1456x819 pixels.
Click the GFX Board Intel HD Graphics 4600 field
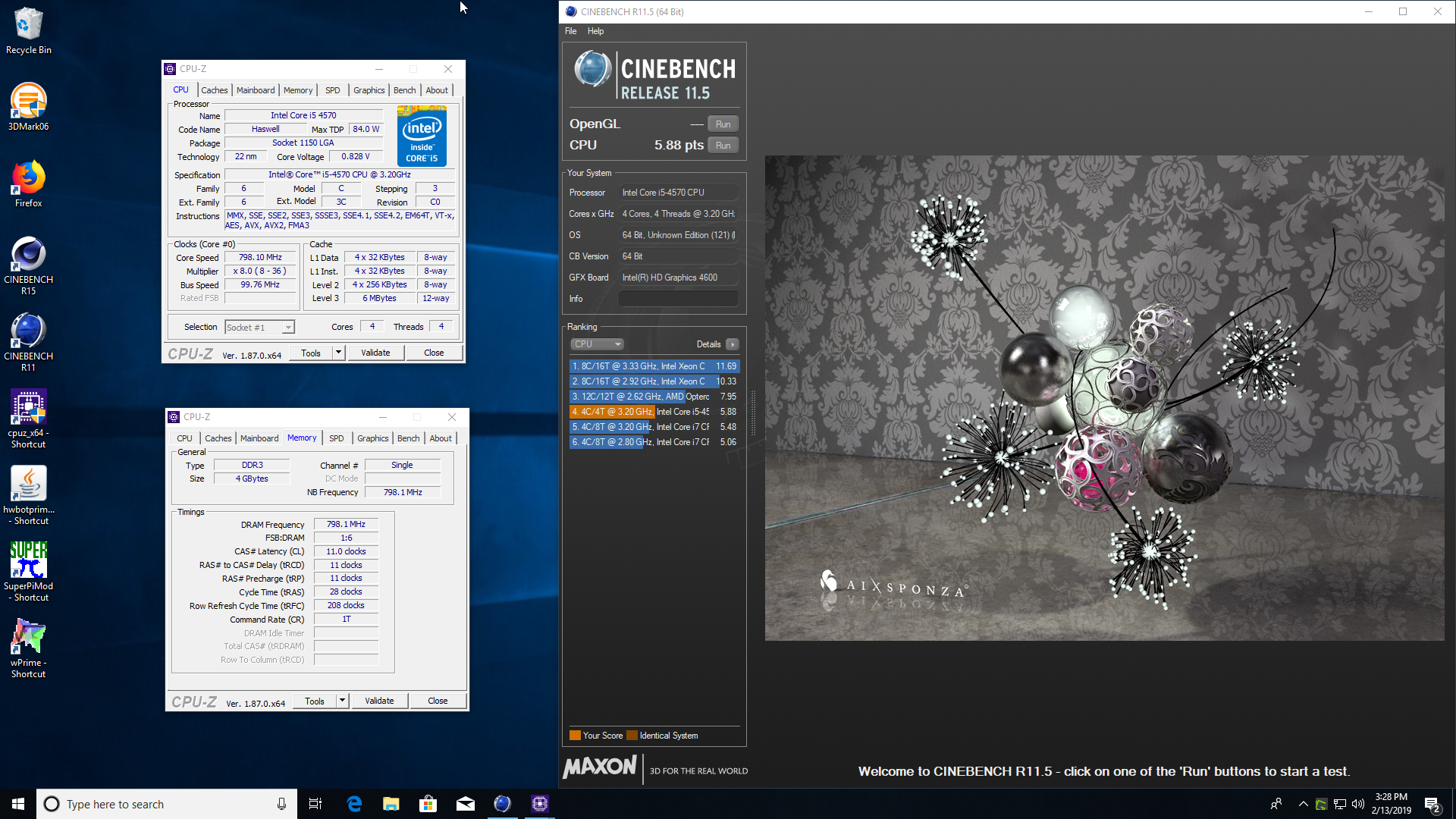pos(678,278)
